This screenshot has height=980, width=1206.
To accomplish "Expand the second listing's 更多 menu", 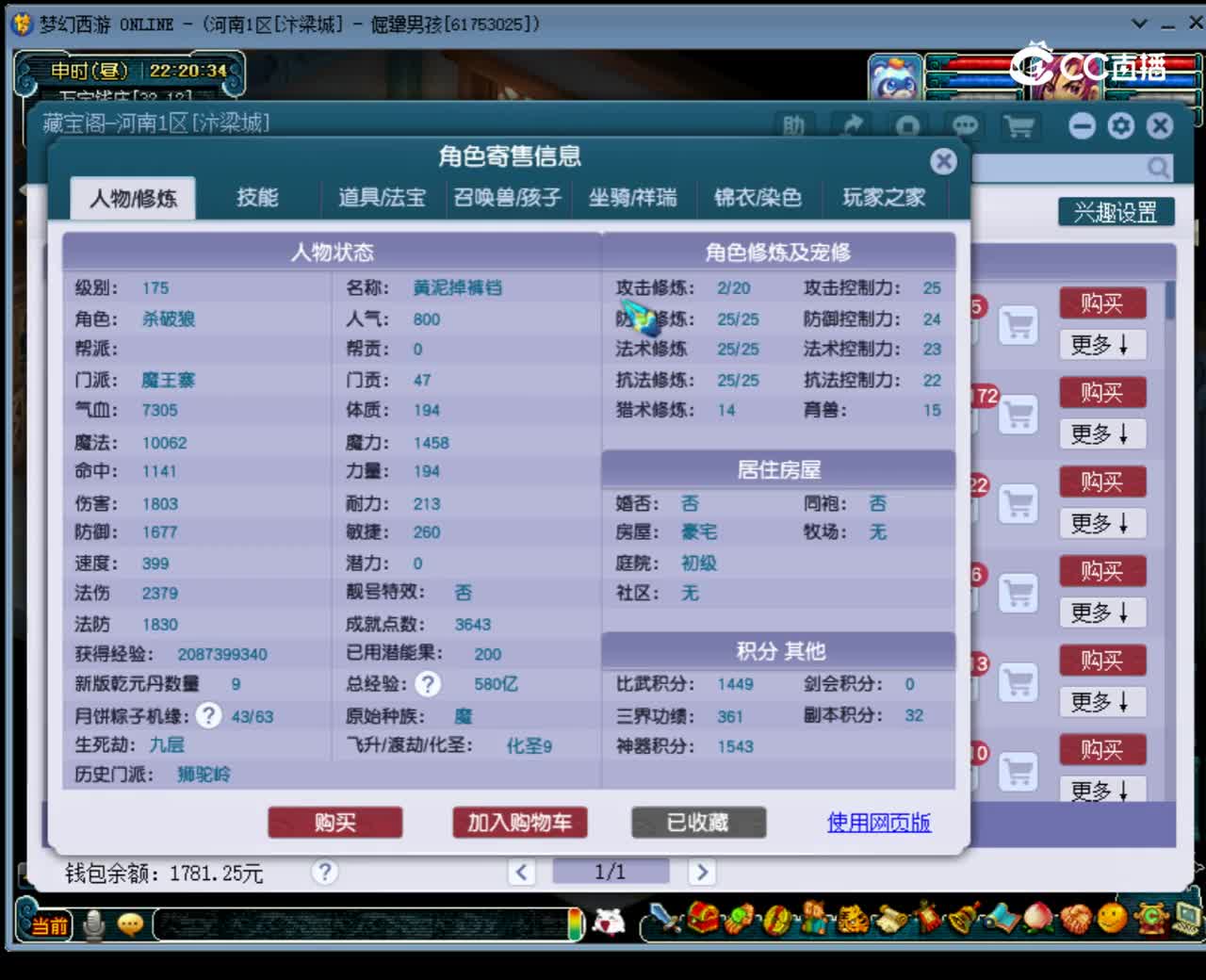I will [x=1100, y=434].
